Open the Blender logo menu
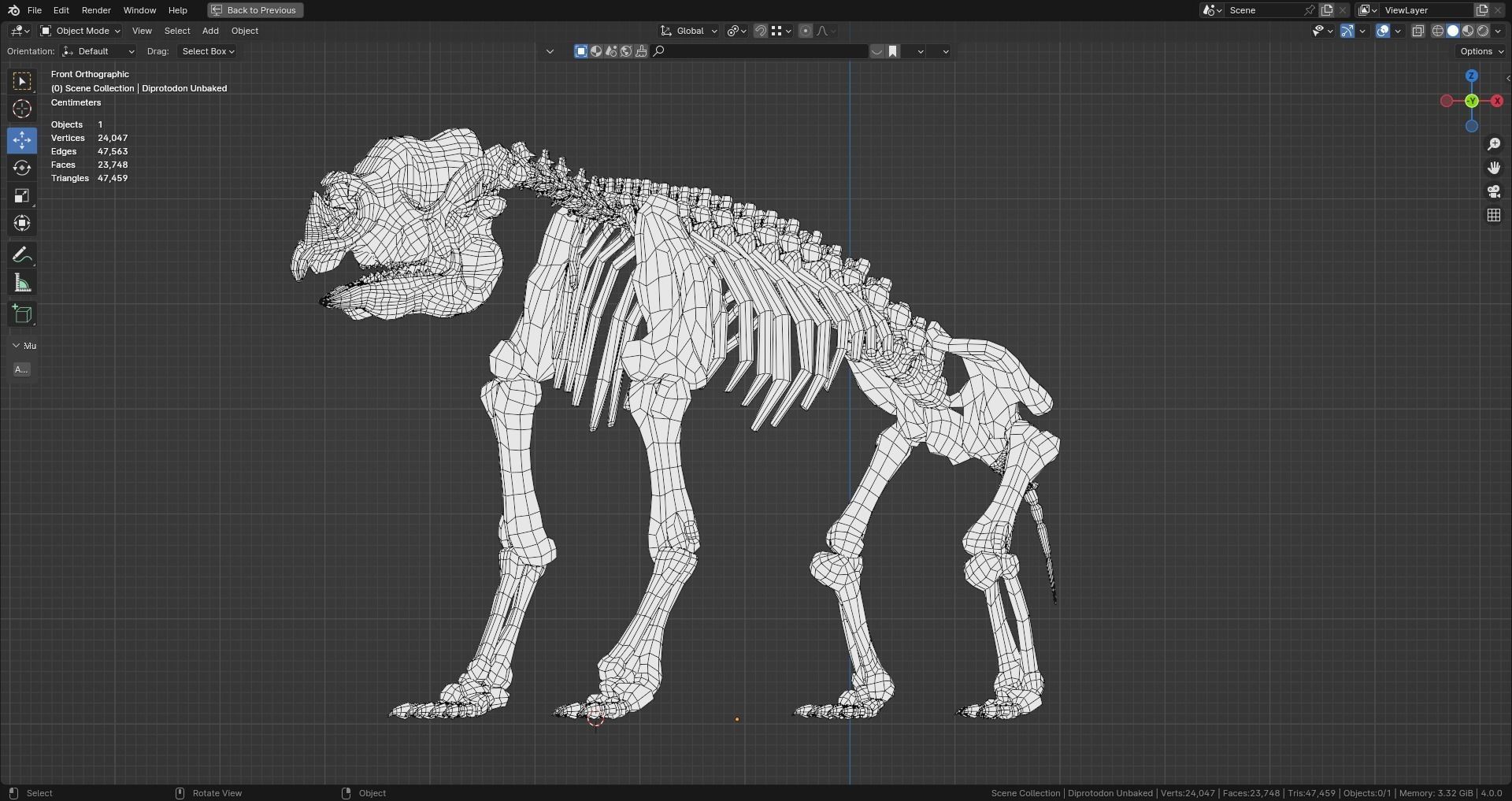 pos(13,10)
